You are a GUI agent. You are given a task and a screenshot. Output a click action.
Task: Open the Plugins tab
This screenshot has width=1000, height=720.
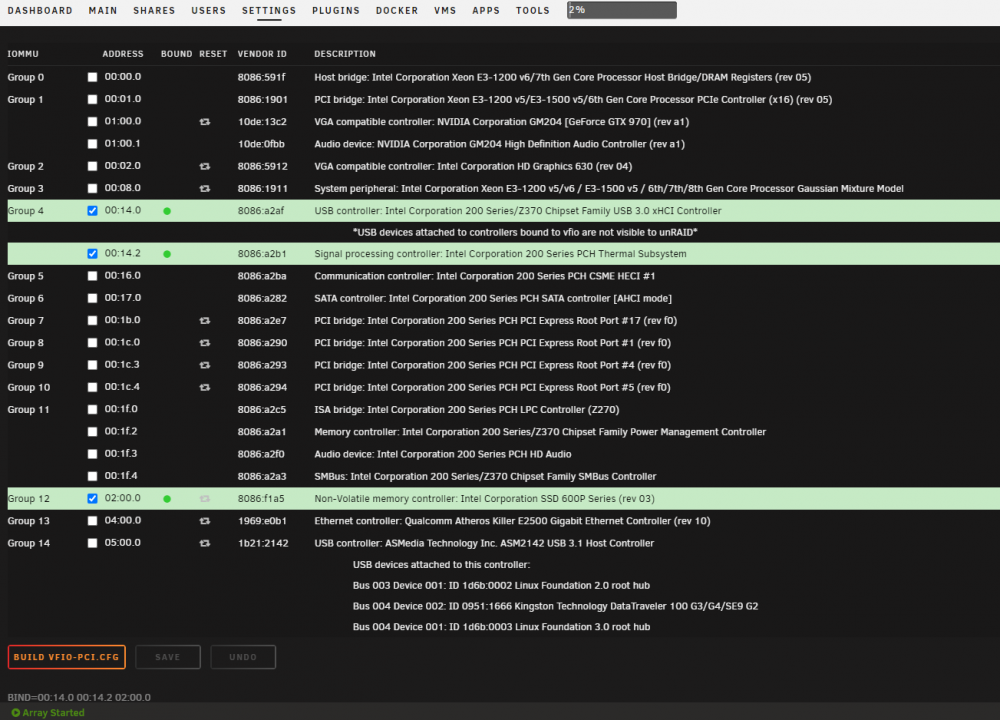pos(336,11)
